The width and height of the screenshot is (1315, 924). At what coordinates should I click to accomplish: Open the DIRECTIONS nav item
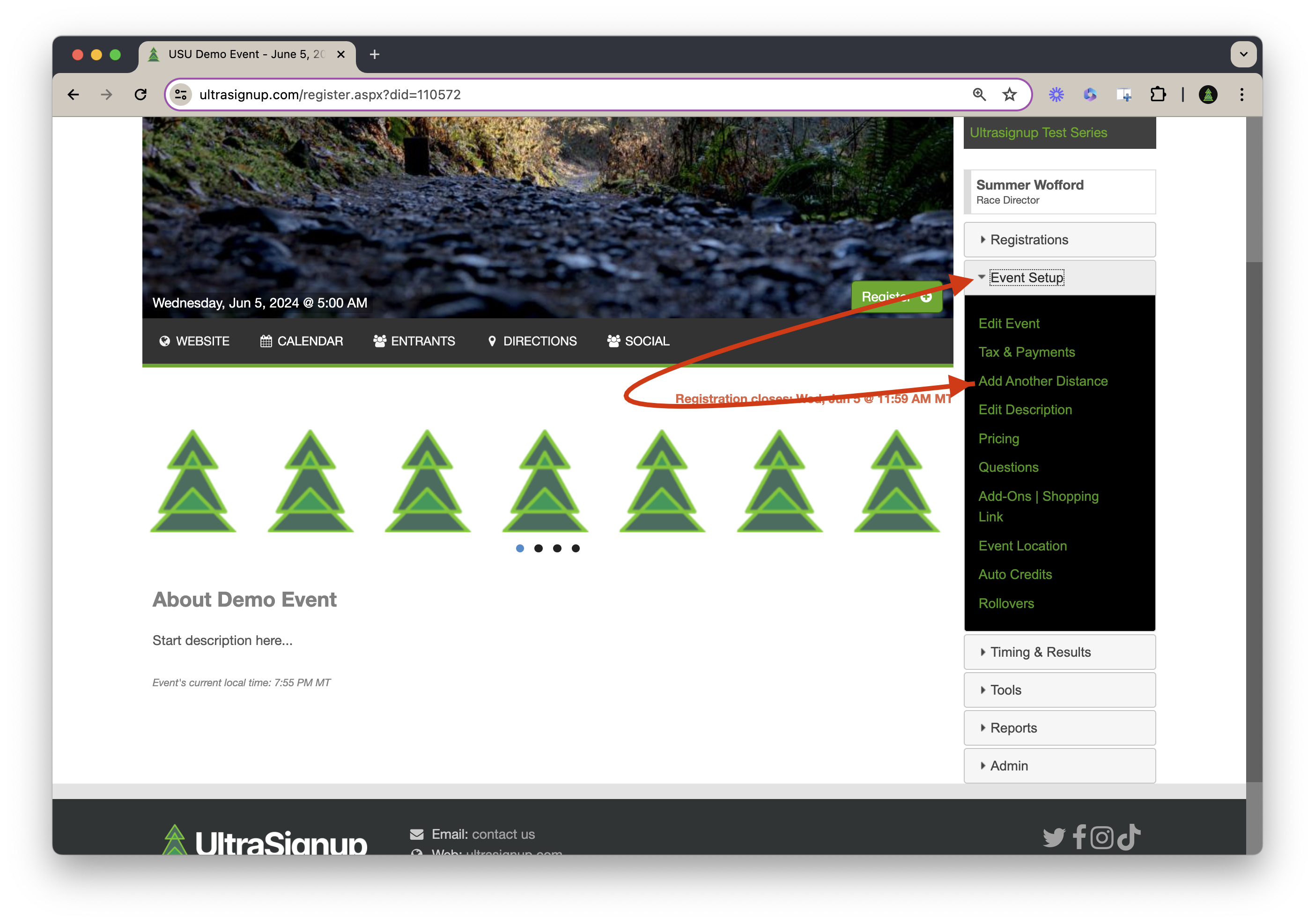pyautogui.click(x=532, y=341)
